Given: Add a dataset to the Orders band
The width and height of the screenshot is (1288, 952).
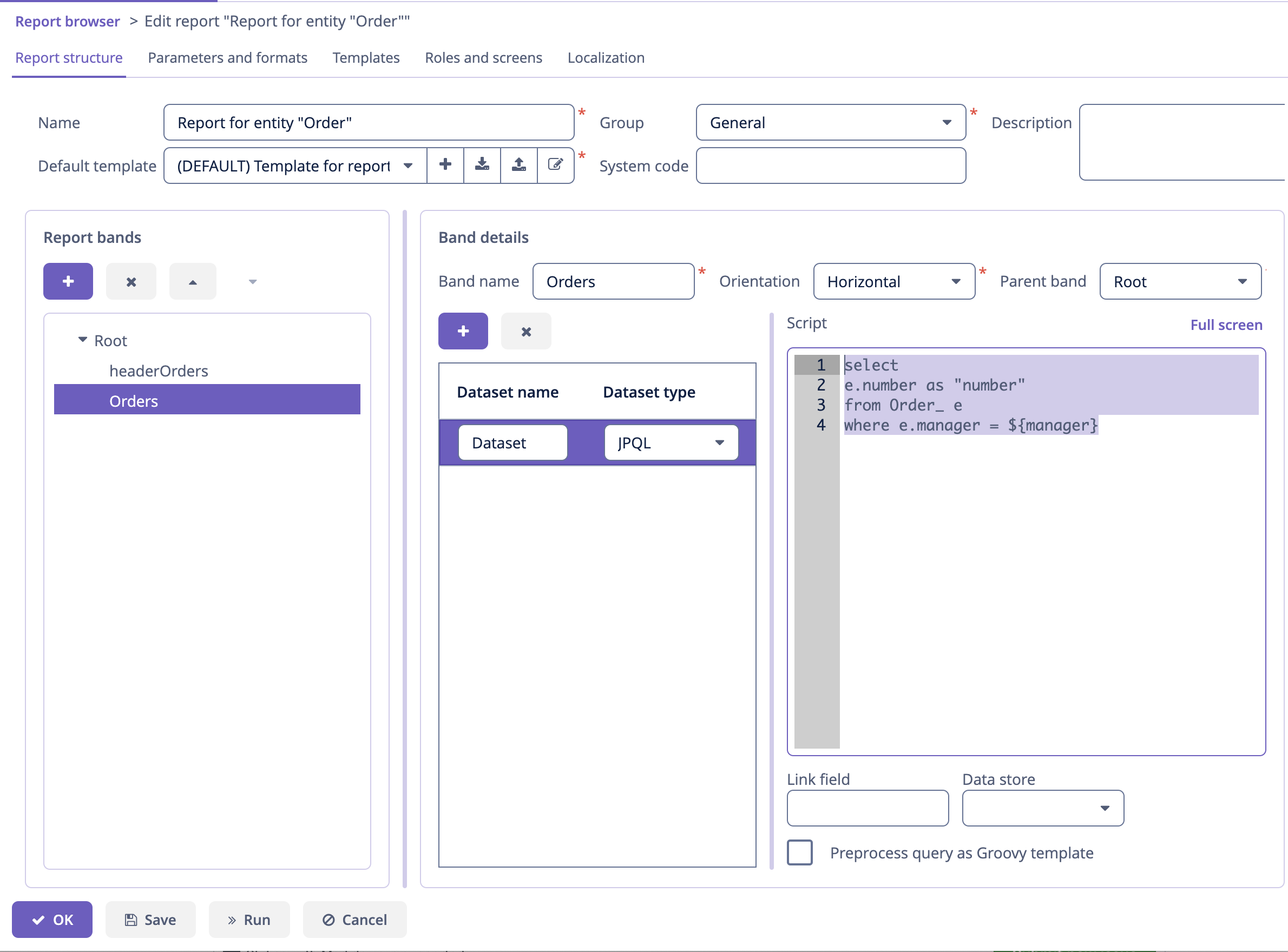Looking at the screenshot, I should pos(463,332).
